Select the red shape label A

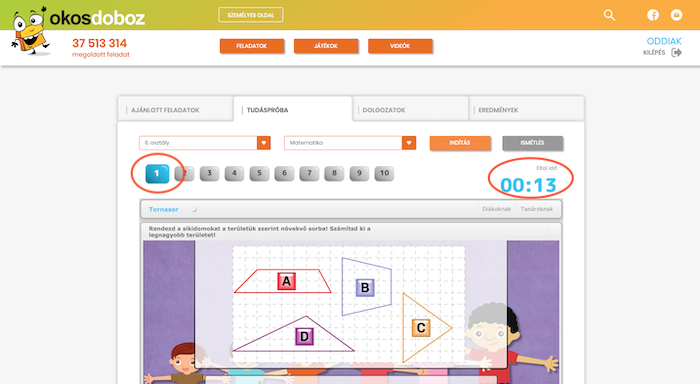(x=286, y=281)
